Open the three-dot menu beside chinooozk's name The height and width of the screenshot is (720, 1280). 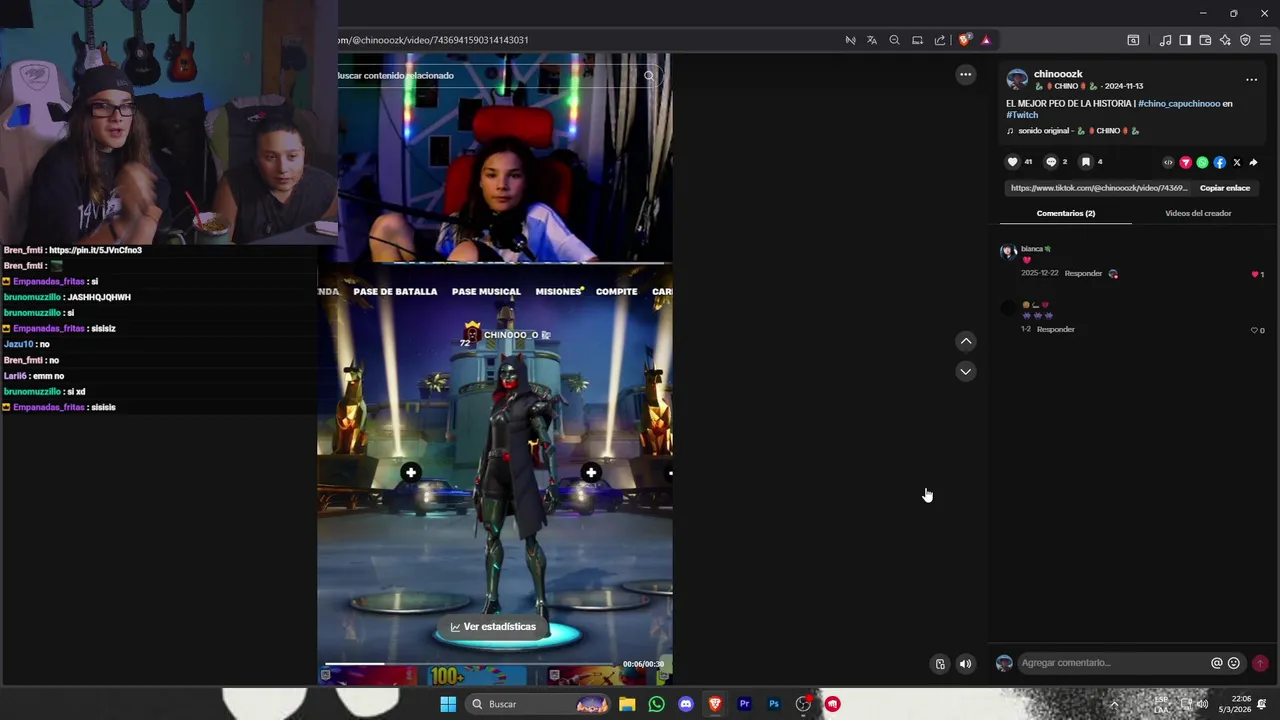click(x=1251, y=80)
